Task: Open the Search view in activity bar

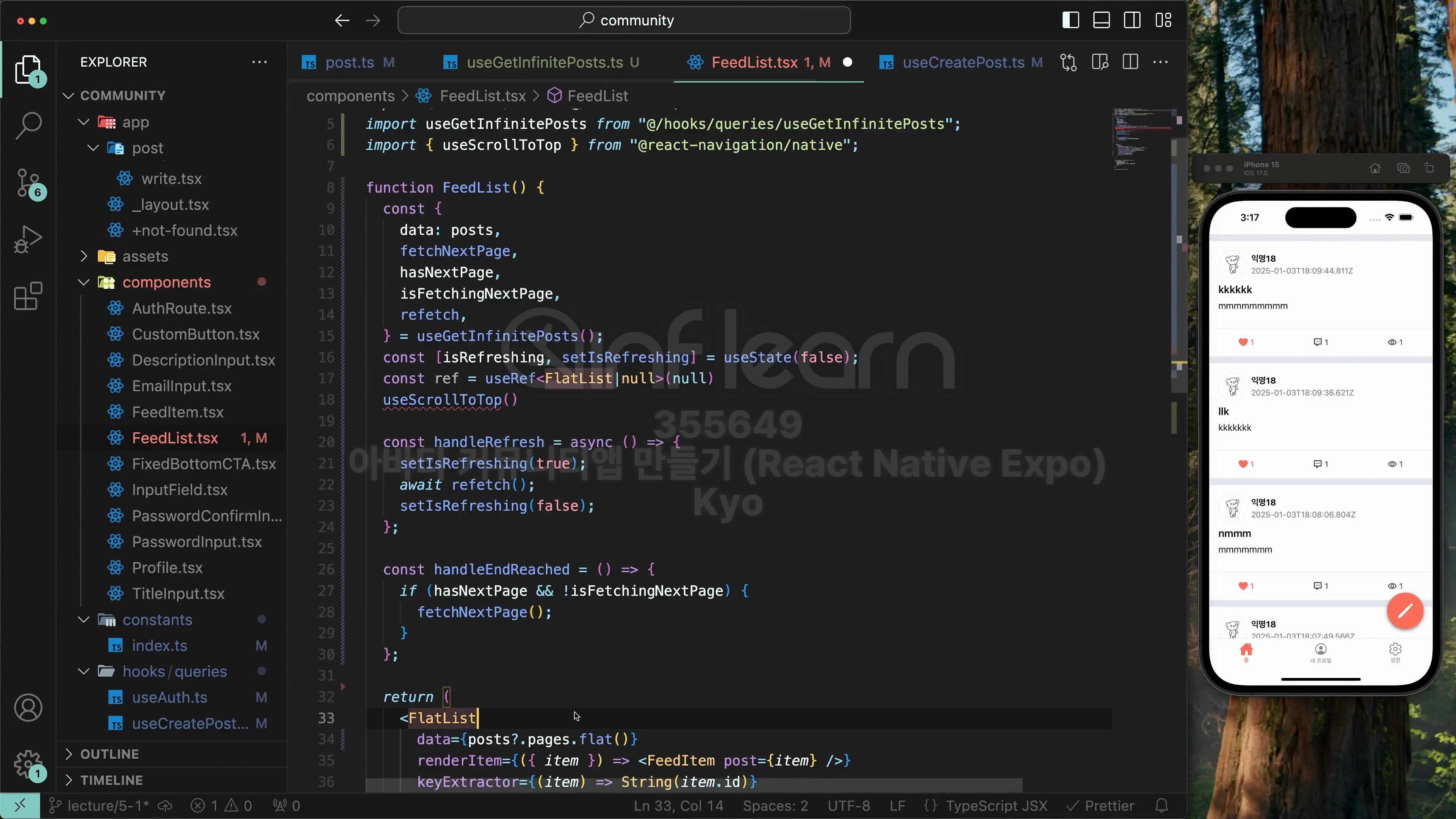Action: coord(28,125)
